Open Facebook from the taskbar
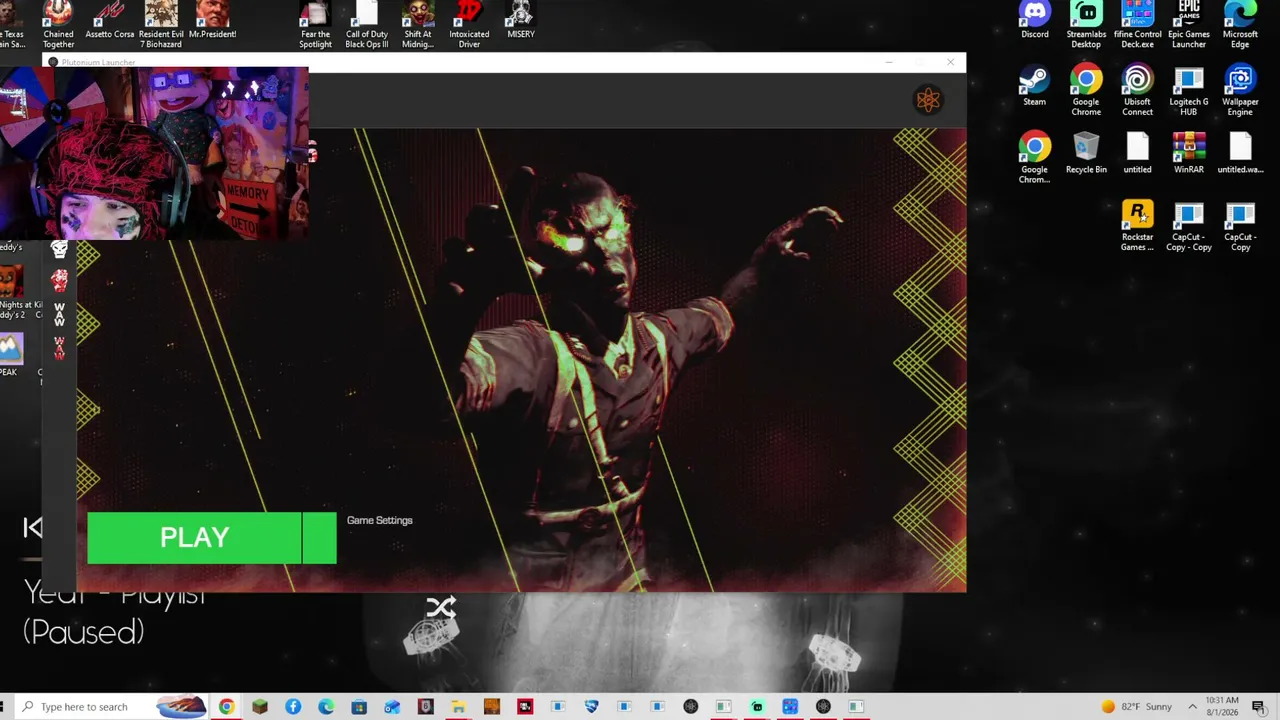 click(x=293, y=707)
